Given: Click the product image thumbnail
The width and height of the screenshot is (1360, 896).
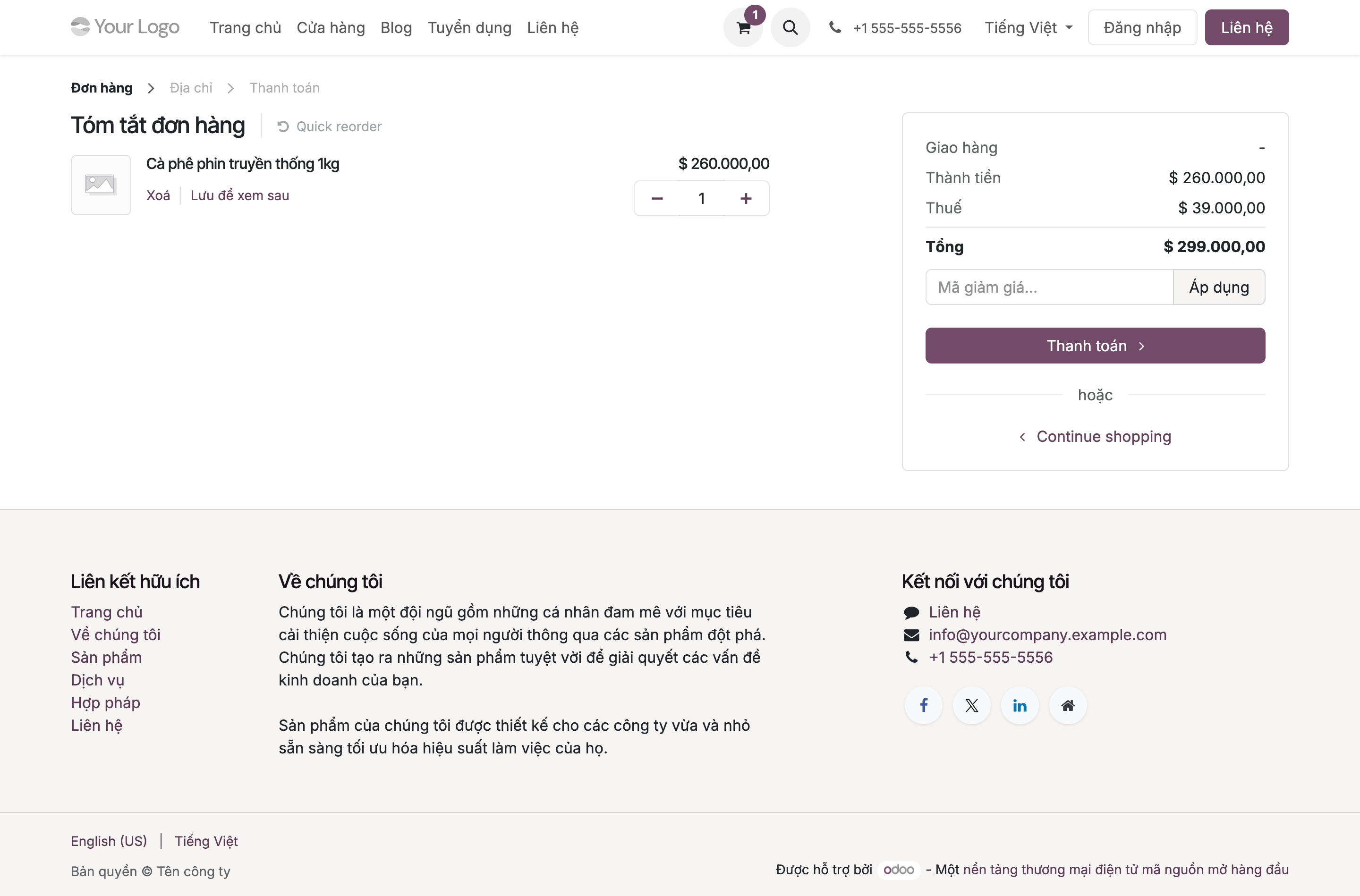Looking at the screenshot, I should (x=101, y=185).
